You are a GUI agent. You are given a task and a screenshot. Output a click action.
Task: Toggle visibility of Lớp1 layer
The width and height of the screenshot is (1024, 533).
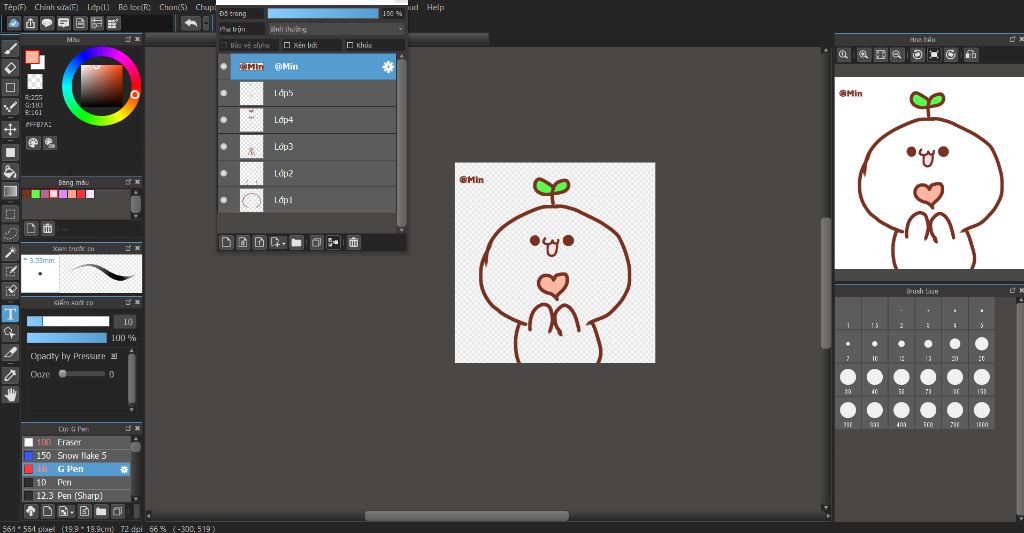click(224, 200)
